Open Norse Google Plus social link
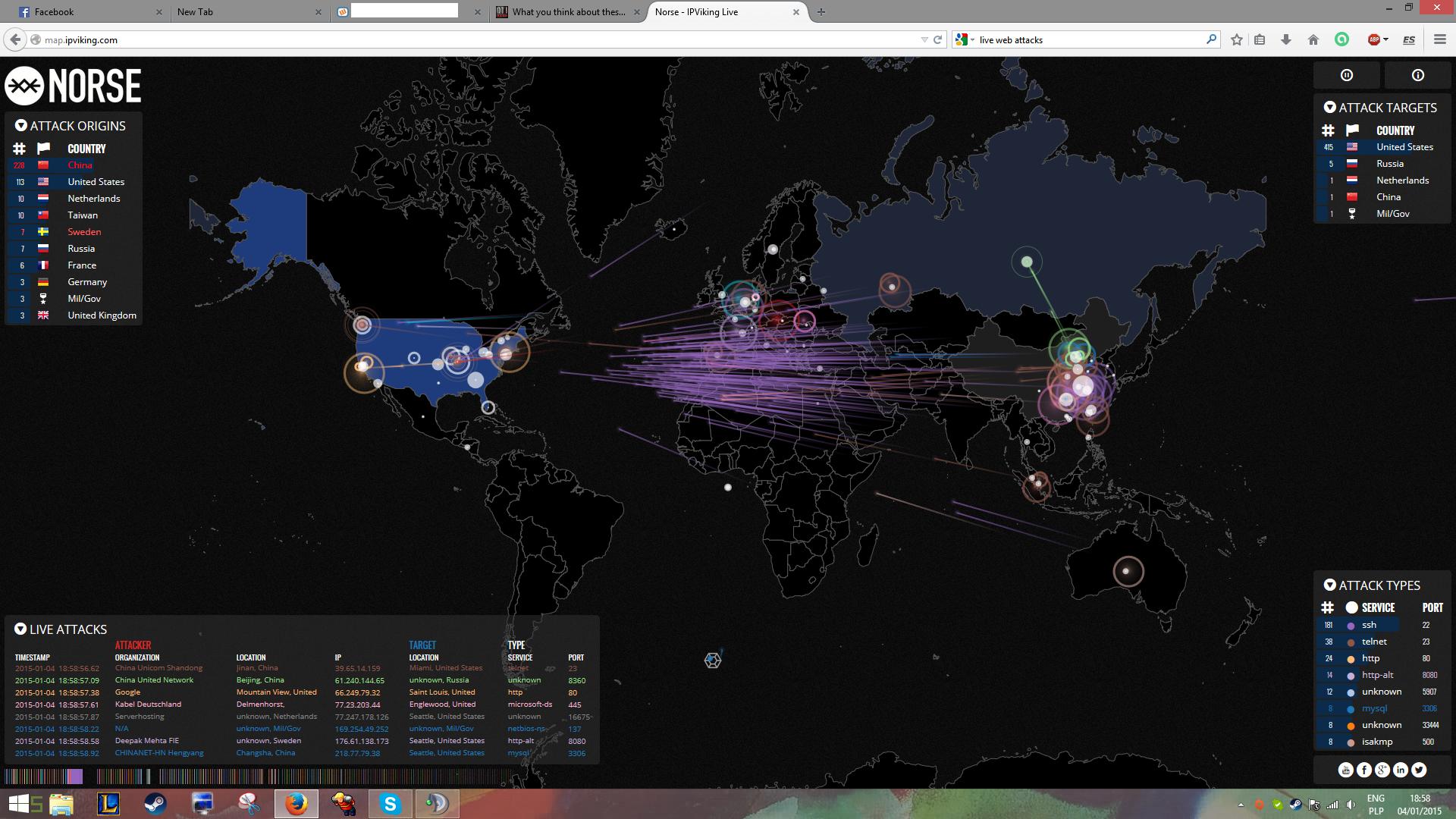Image resolution: width=1456 pixels, height=819 pixels. click(1382, 770)
